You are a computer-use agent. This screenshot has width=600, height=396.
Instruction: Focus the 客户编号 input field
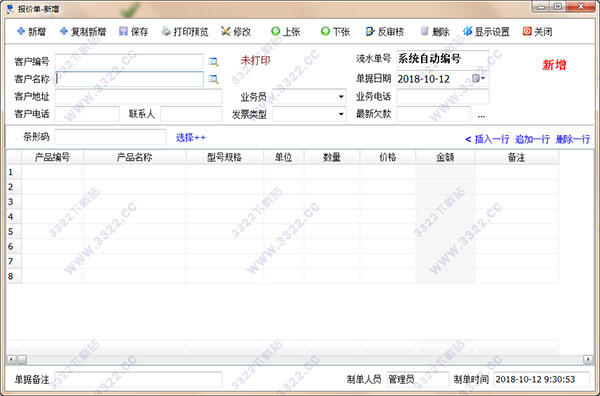click(129, 62)
